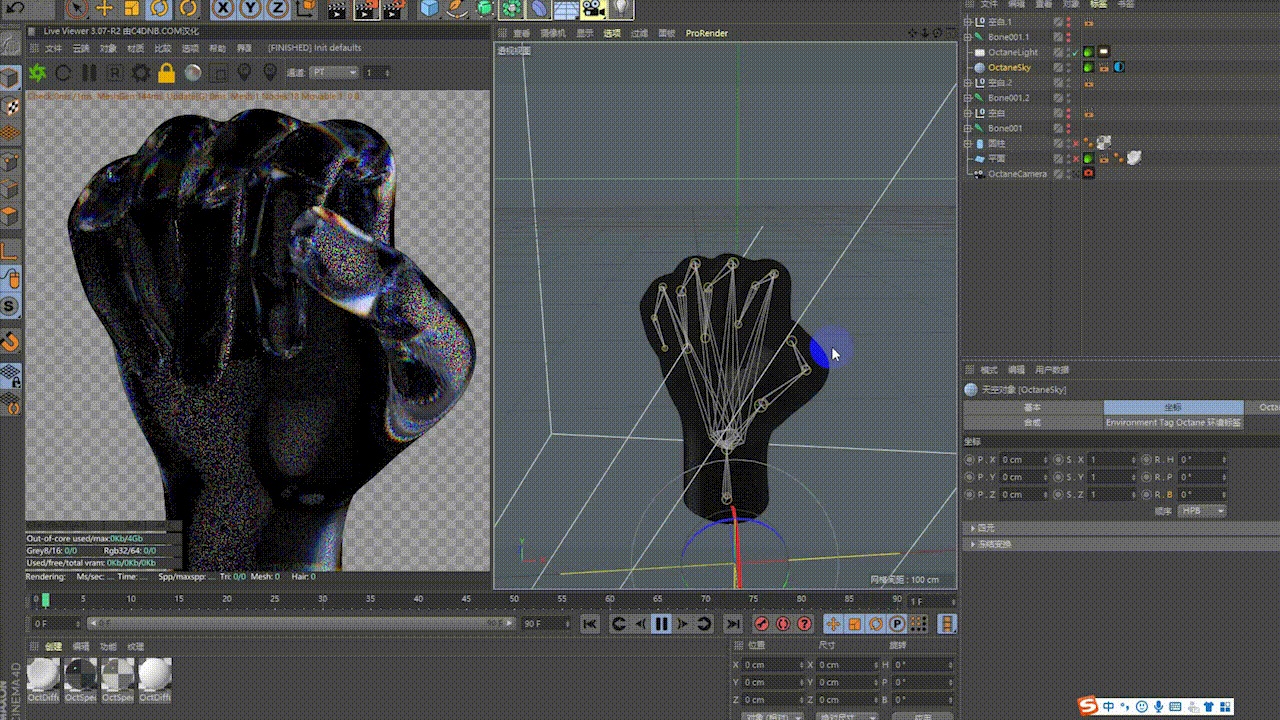1280x720 pixels.
Task: Toggle OctaneLight enabled green checkmark
Action: [1074, 52]
